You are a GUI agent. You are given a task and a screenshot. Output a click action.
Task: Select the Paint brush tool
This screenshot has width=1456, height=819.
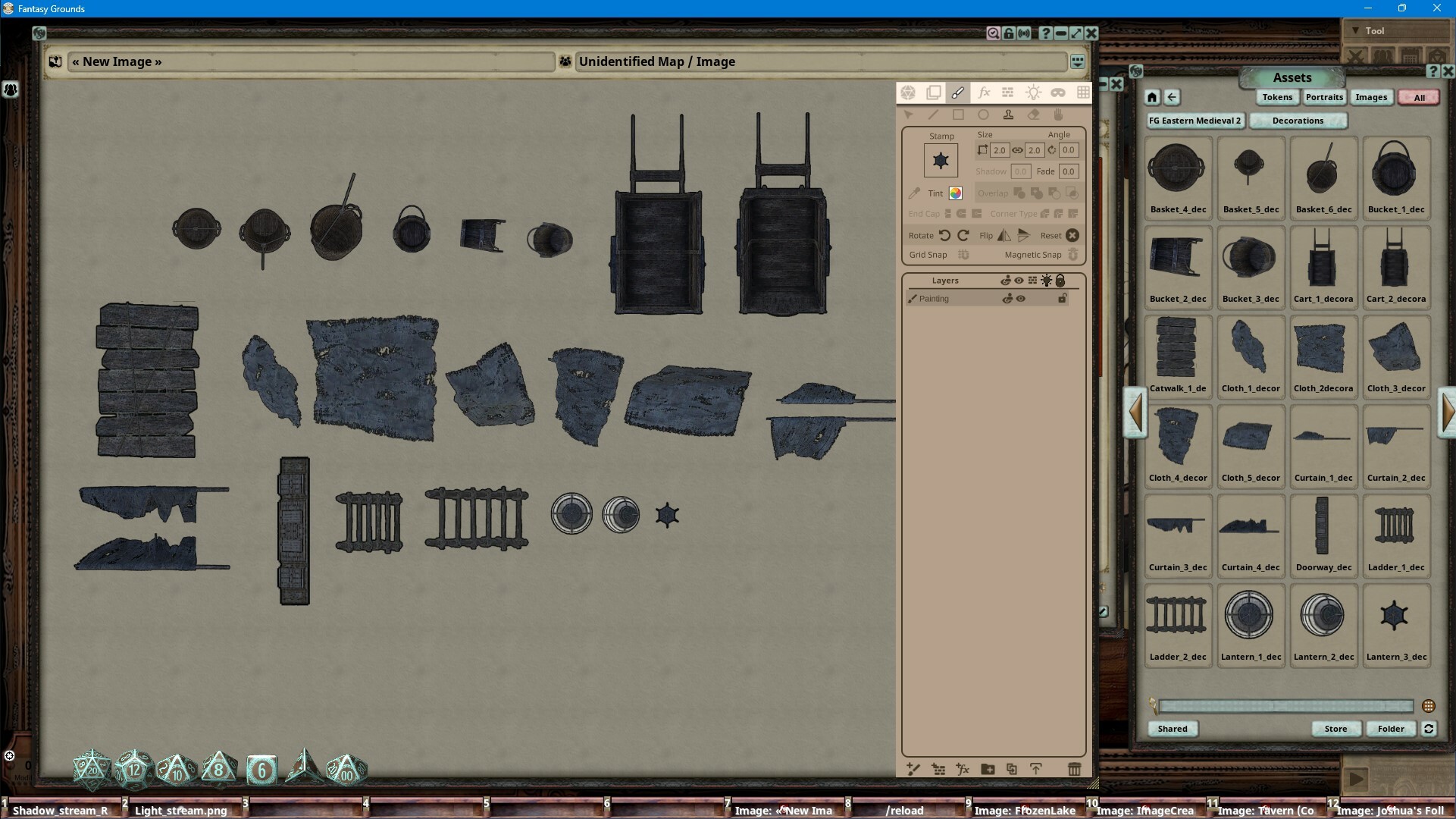(x=957, y=93)
